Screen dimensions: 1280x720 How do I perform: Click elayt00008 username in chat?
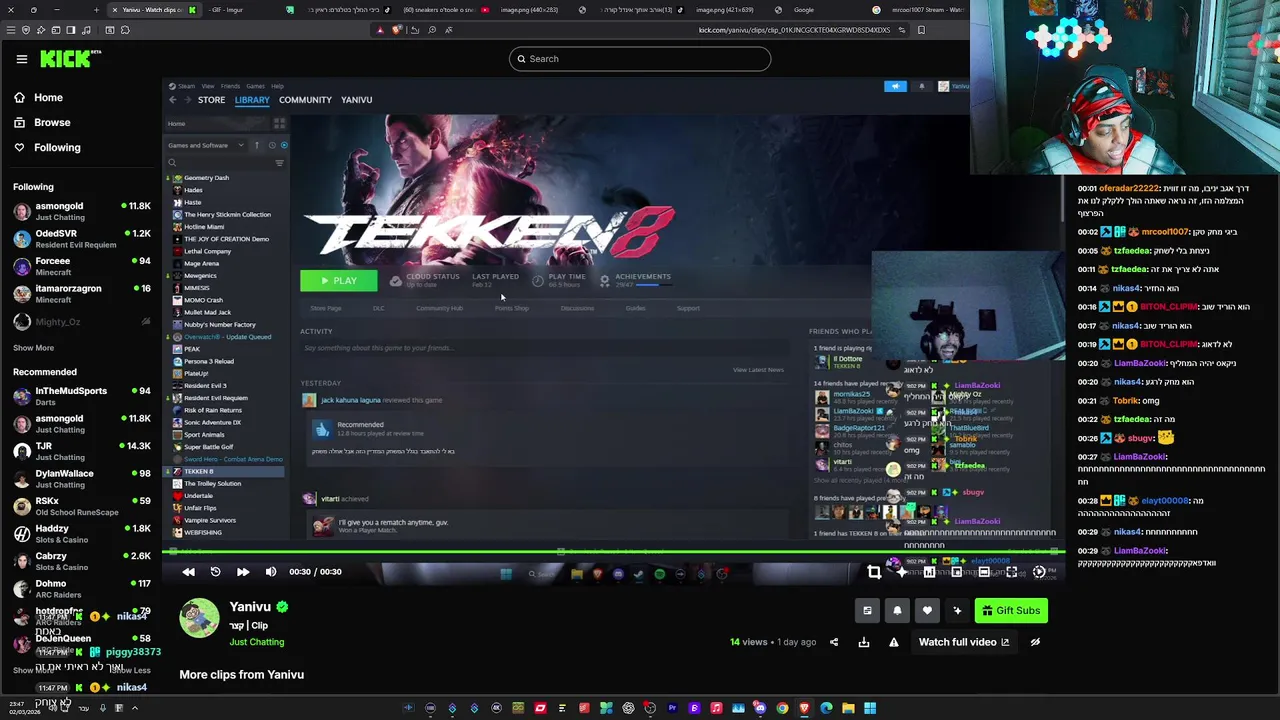point(1165,500)
